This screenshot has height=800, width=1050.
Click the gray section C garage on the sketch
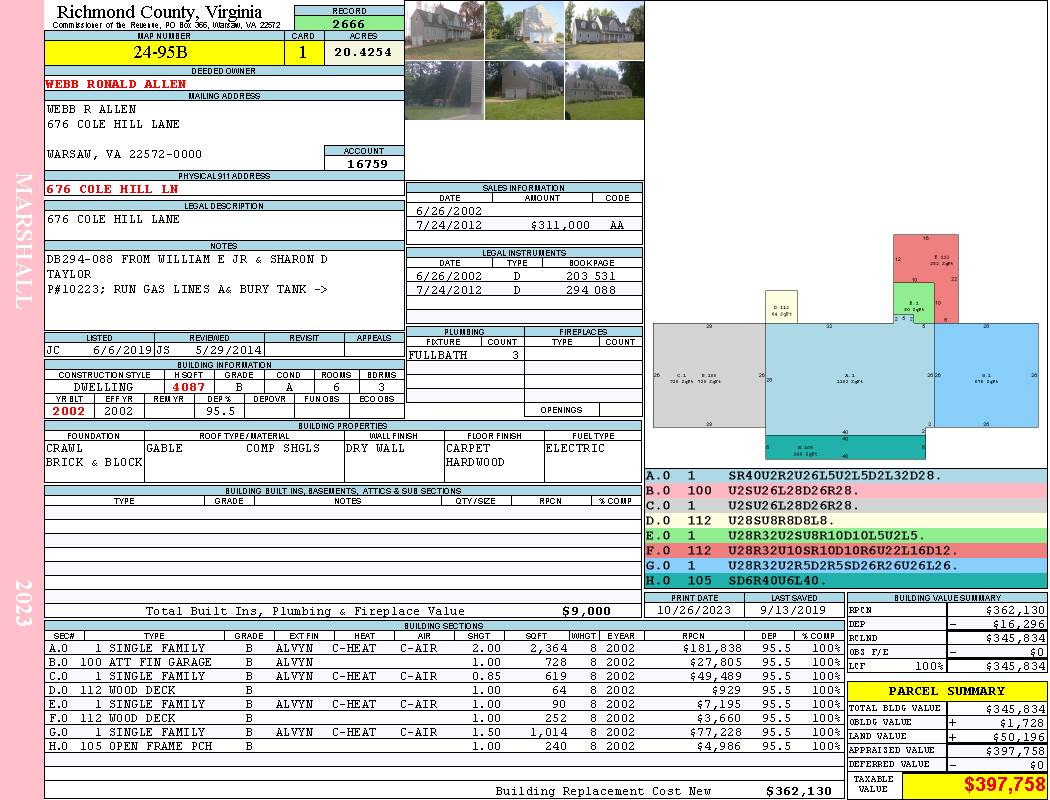tap(708, 376)
